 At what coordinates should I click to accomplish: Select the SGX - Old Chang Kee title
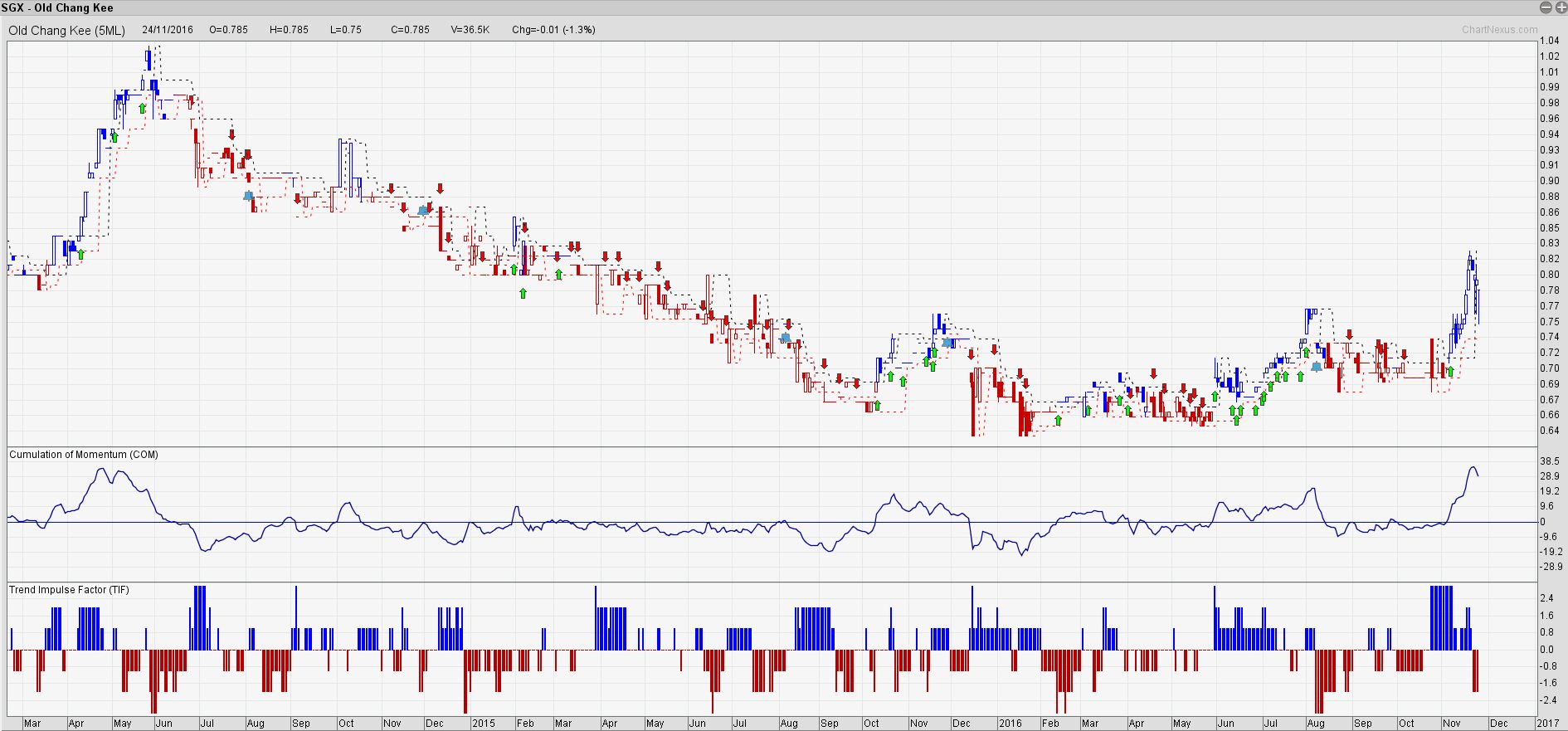tap(57, 8)
